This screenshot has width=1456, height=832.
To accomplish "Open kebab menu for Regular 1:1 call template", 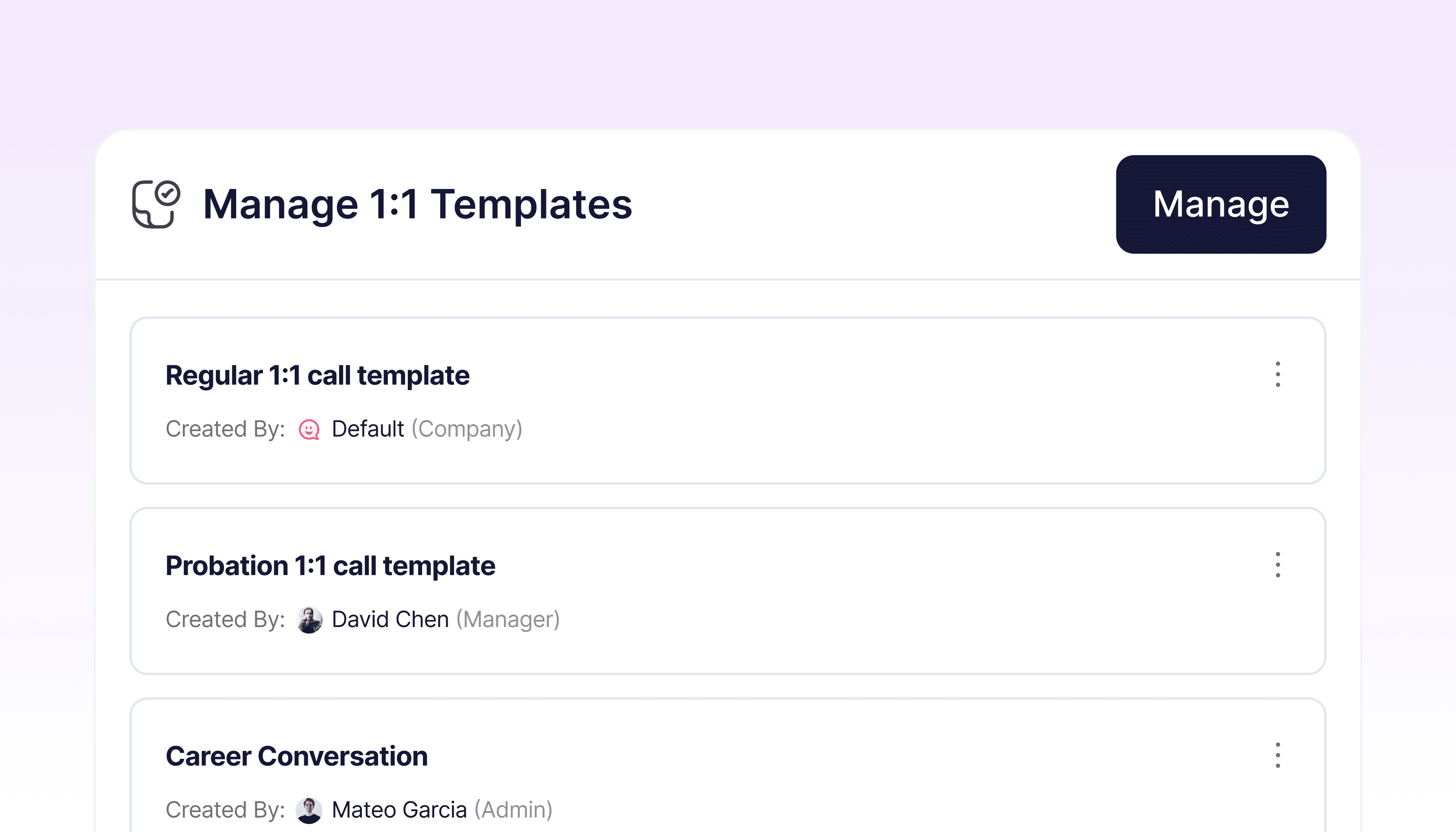I will point(1278,374).
